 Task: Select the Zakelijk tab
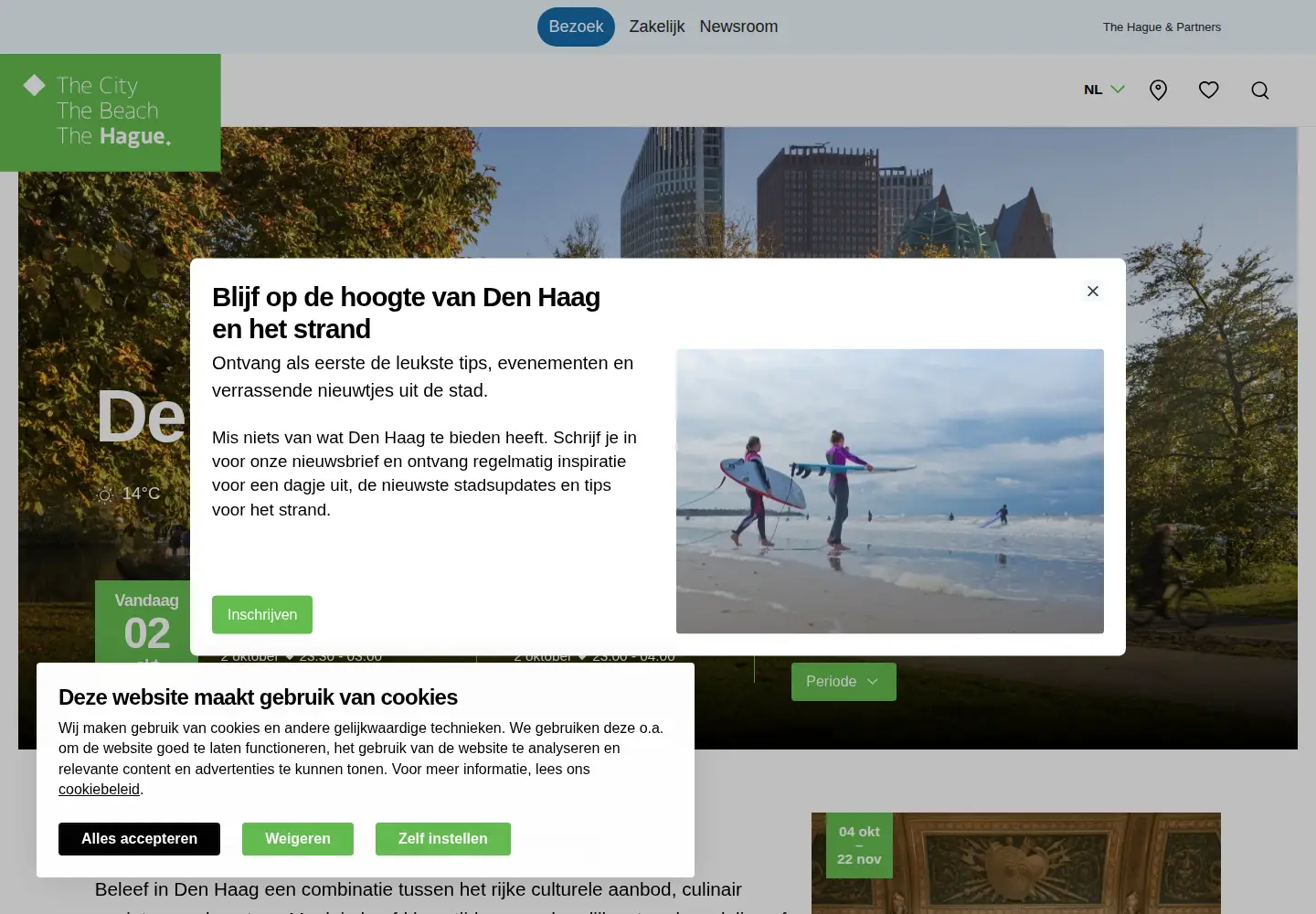tap(656, 27)
